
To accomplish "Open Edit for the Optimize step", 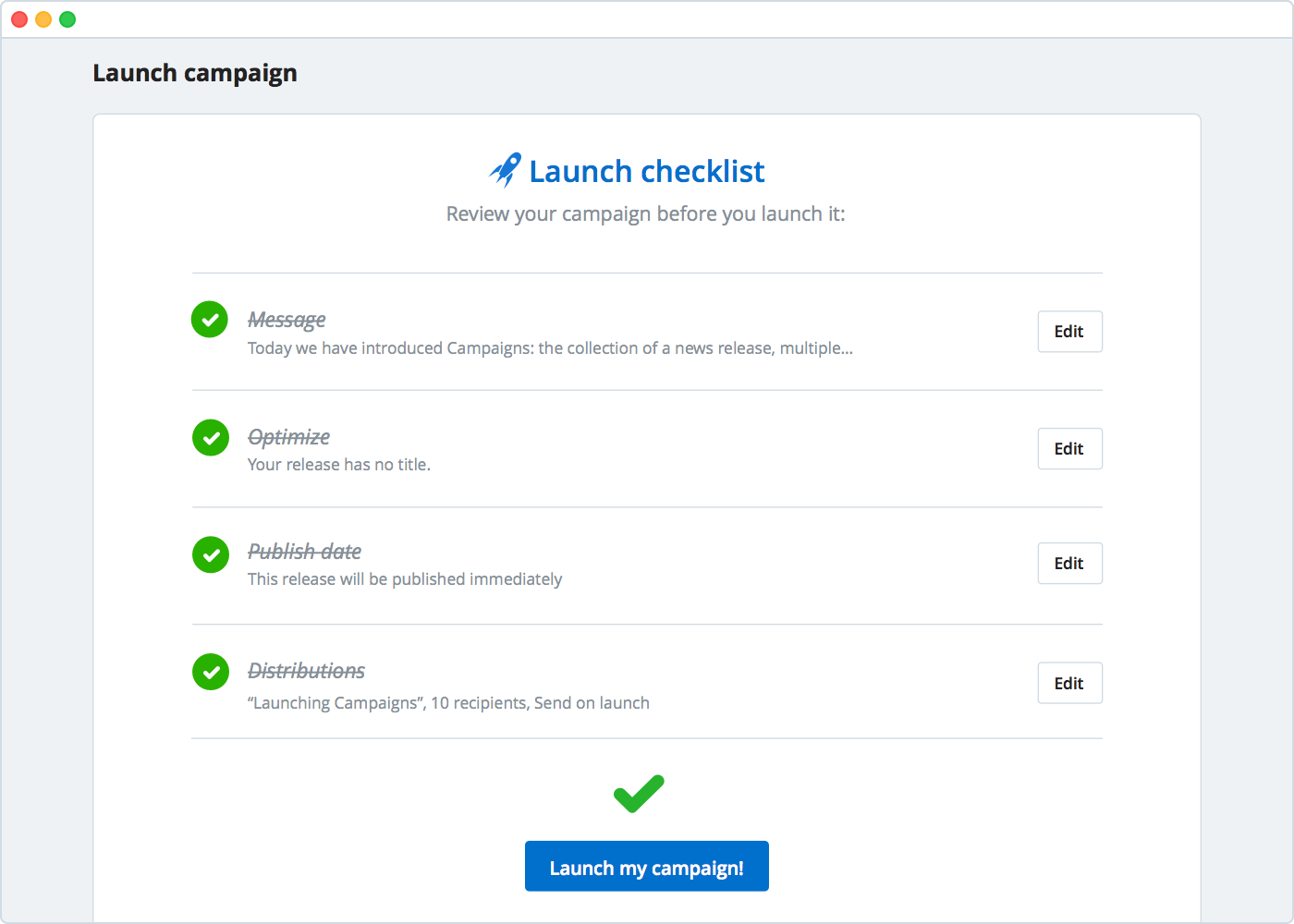I will point(1069,449).
